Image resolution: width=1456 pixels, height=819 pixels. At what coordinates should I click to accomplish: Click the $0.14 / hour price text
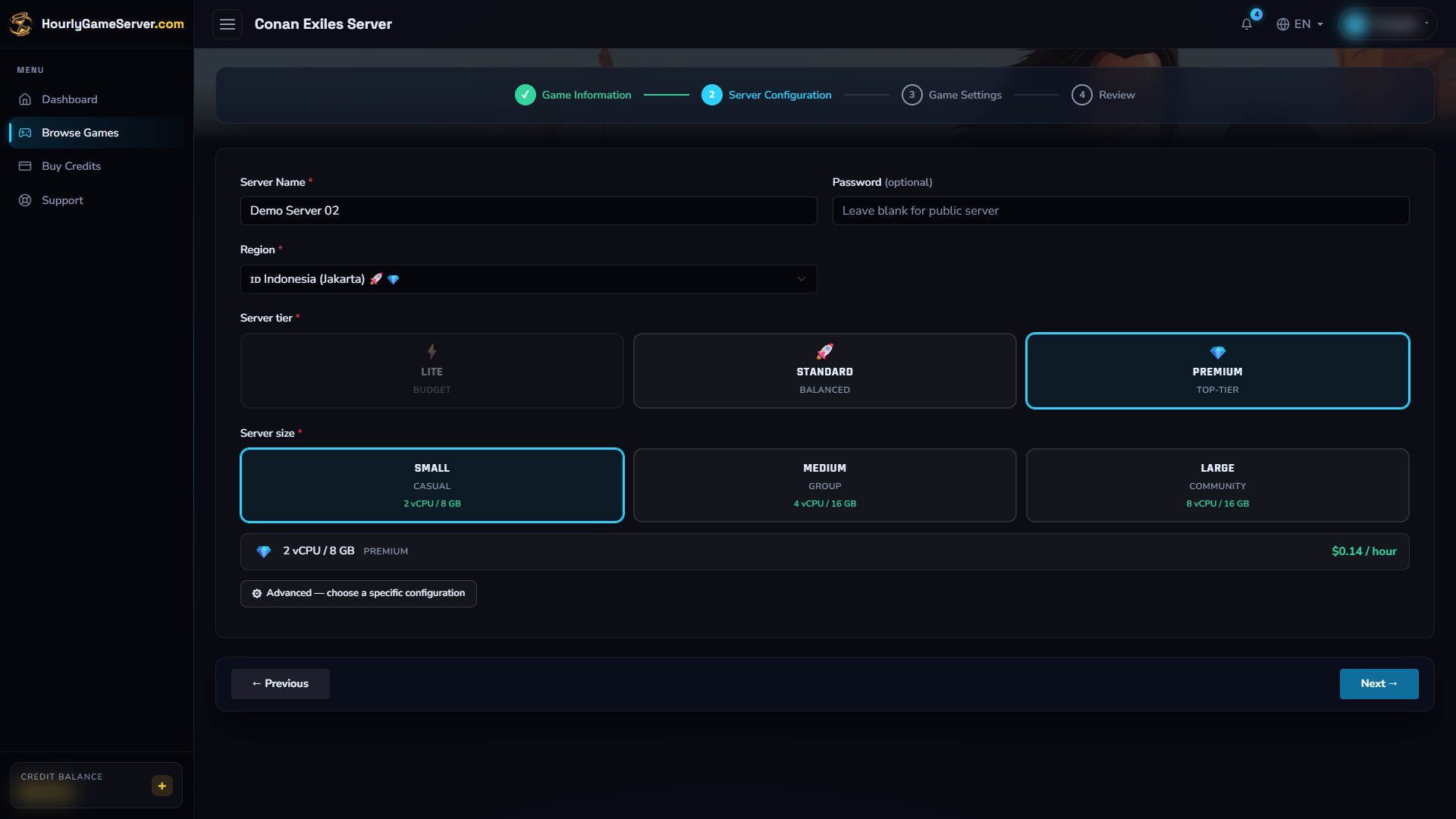click(1363, 551)
